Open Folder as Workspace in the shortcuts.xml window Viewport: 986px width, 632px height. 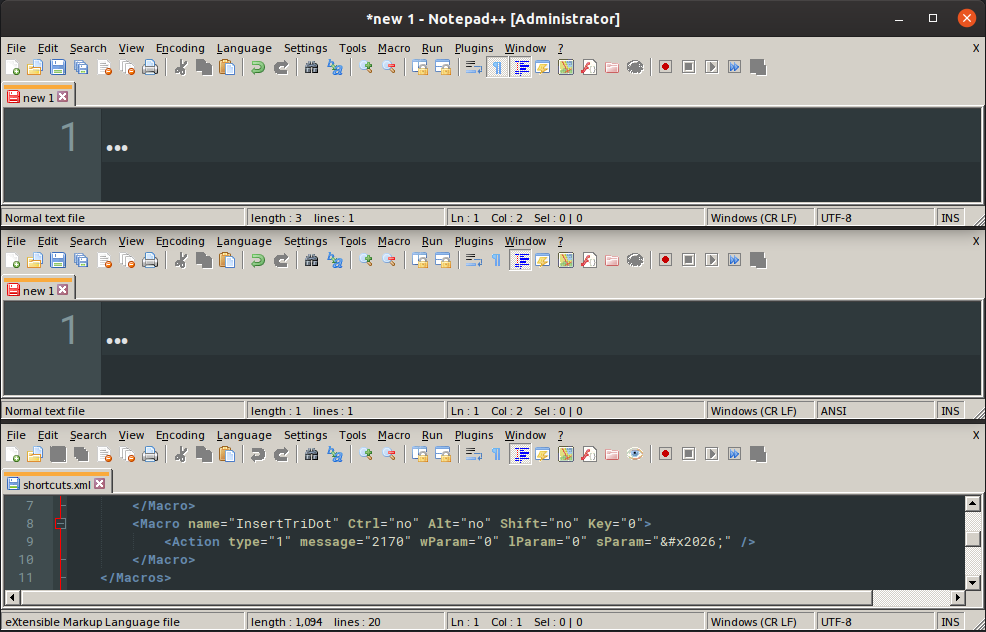(612, 454)
